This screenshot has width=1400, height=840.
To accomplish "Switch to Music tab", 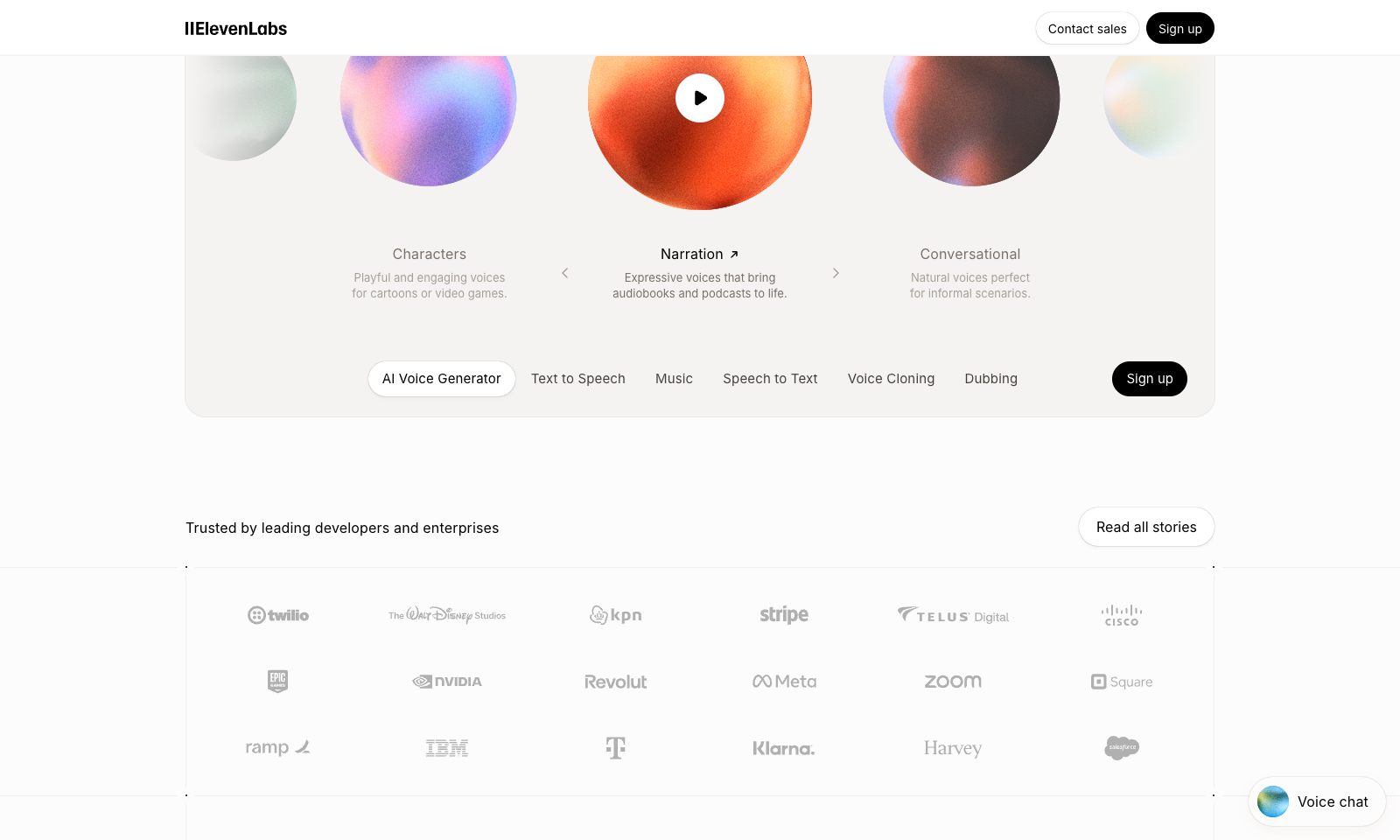I will click(674, 379).
